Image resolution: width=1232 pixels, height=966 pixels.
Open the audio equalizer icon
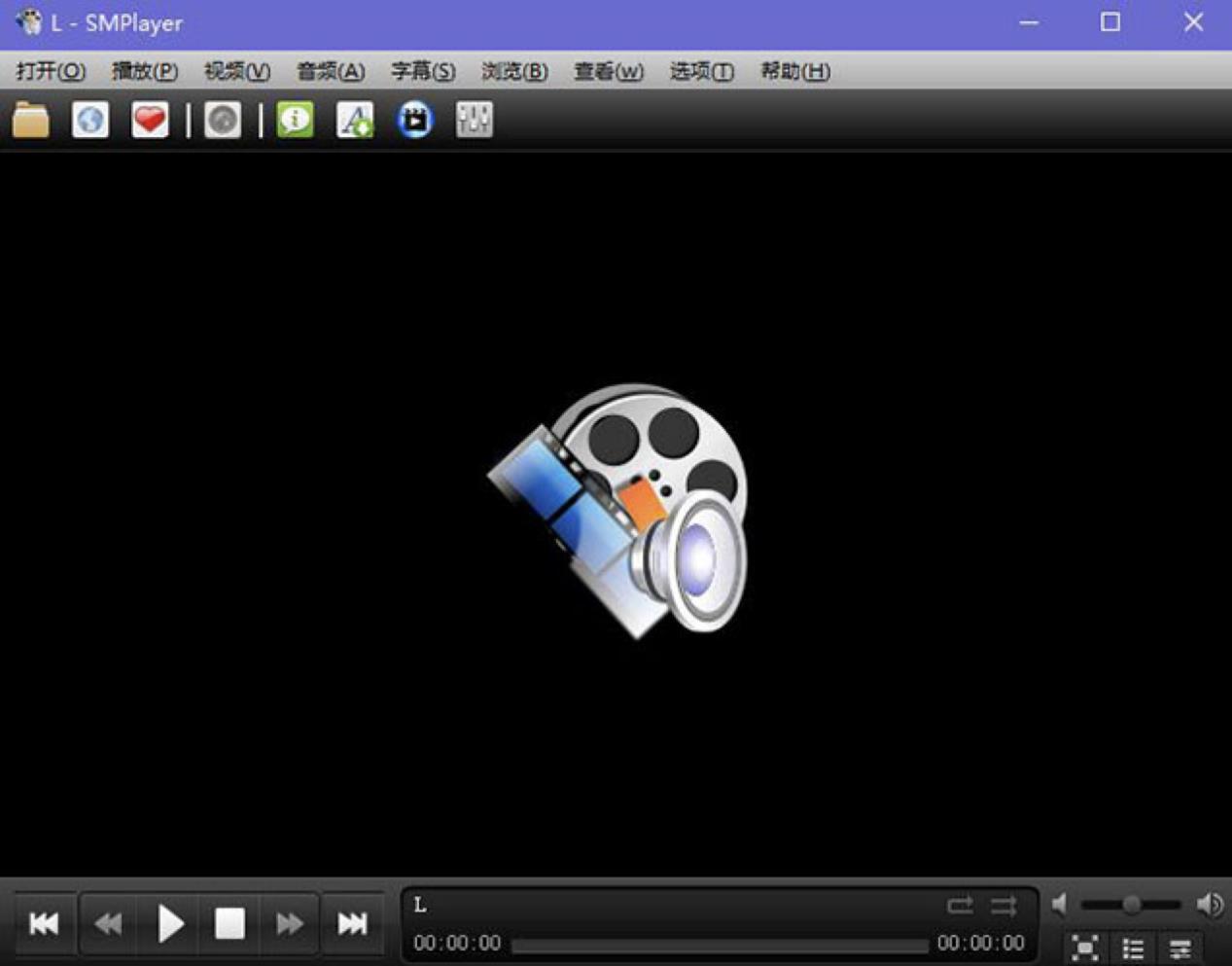click(473, 120)
